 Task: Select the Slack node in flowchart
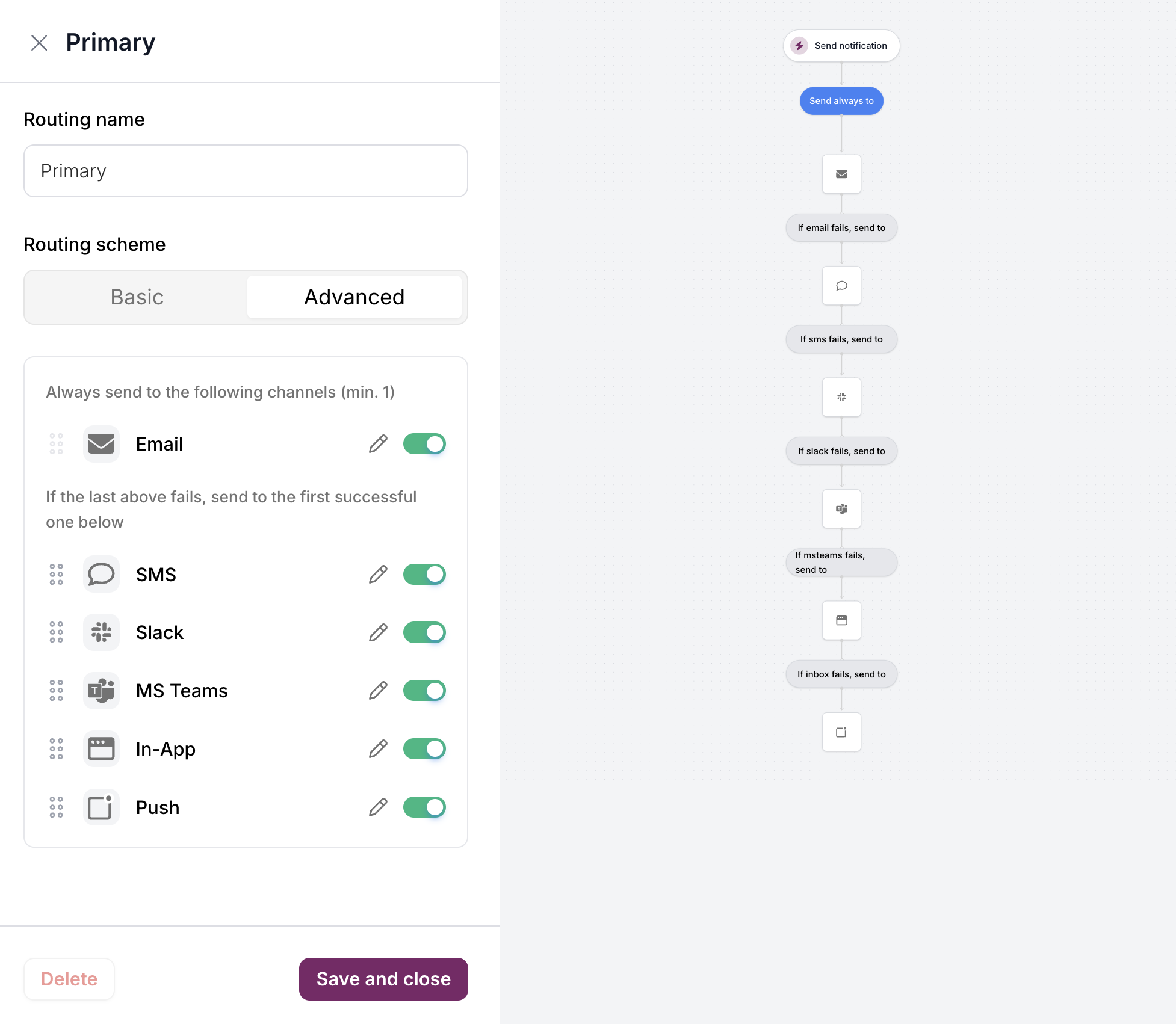(x=841, y=397)
